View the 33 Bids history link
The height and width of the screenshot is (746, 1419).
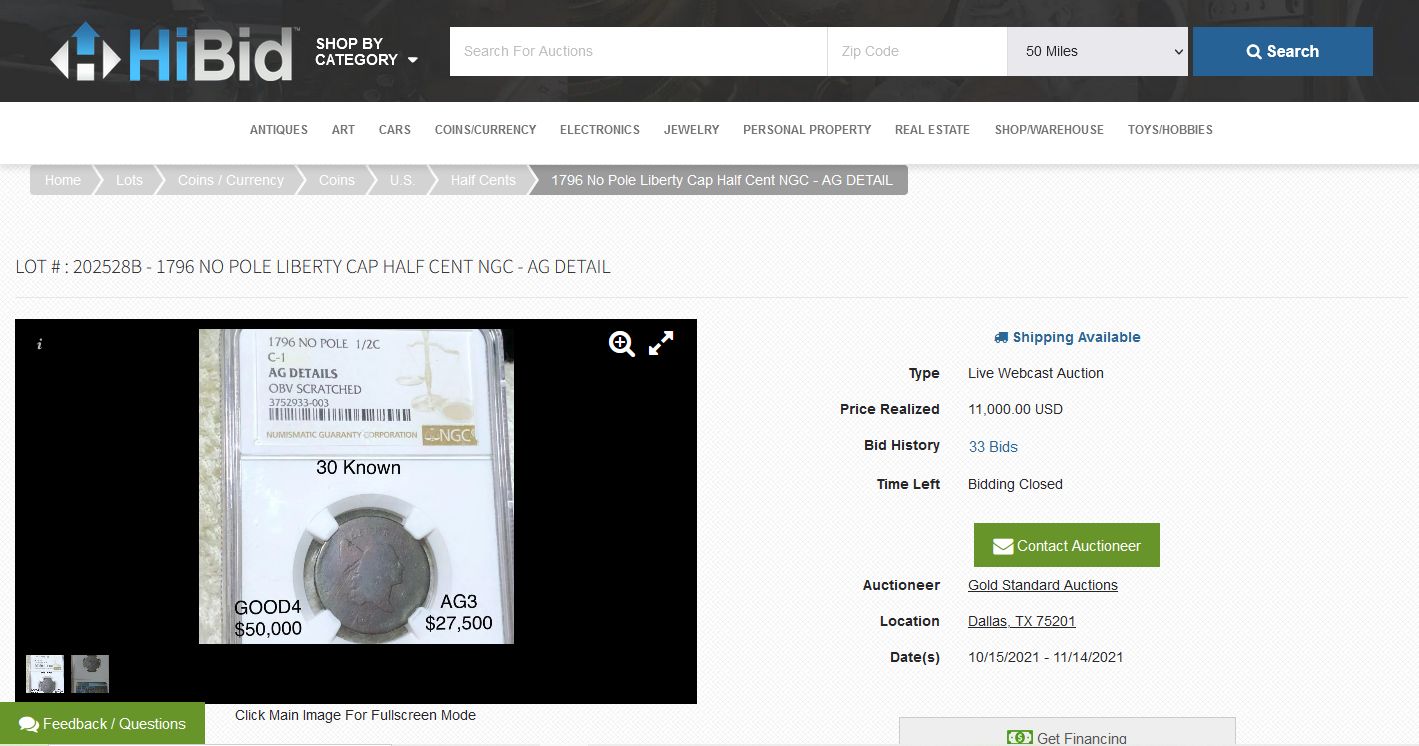click(993, 447)
